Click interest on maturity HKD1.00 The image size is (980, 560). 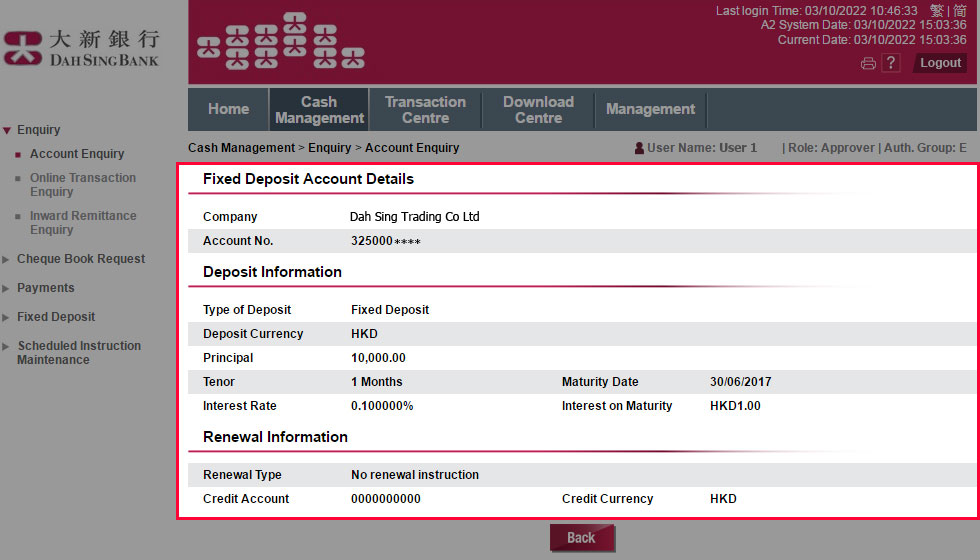coord(735,406)
